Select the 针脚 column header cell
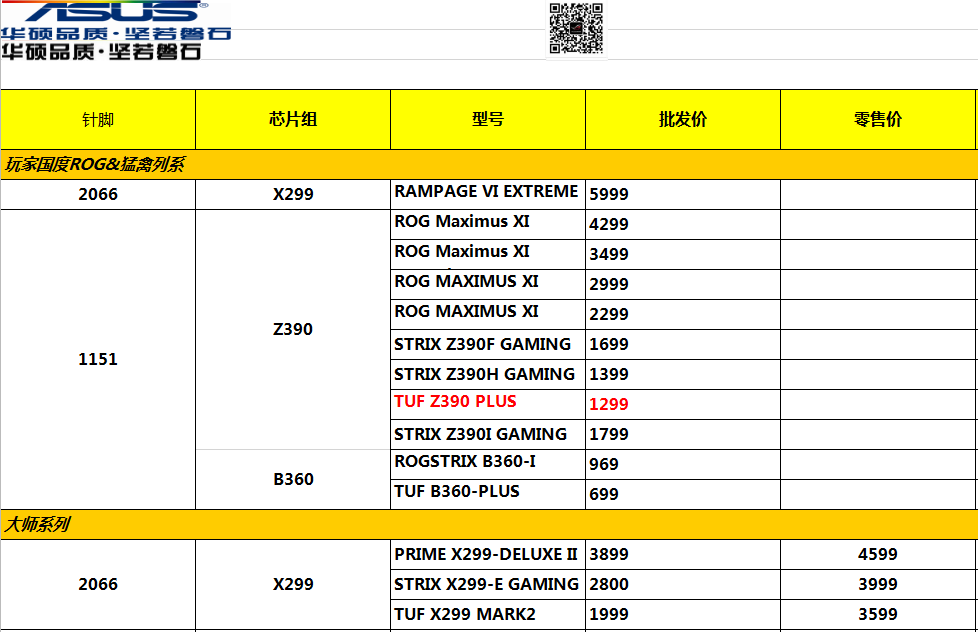978x632 pixels. [98, 120]
